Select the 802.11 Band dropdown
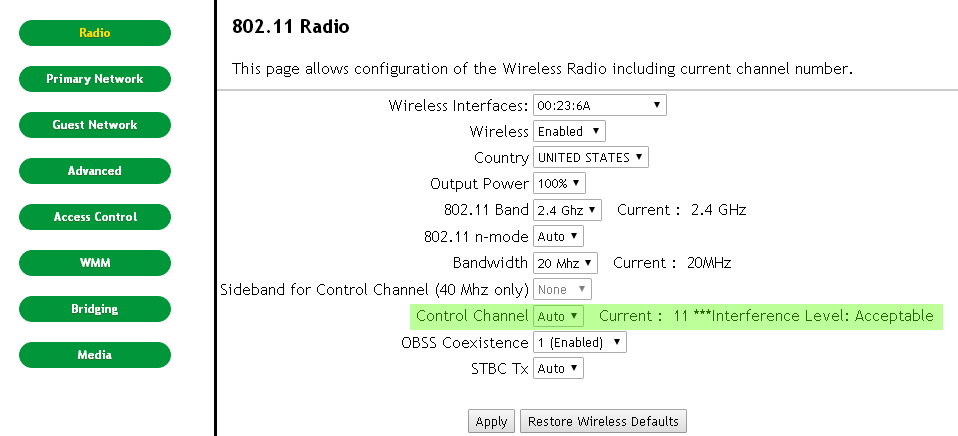The image size is (958, 436). 567,210
